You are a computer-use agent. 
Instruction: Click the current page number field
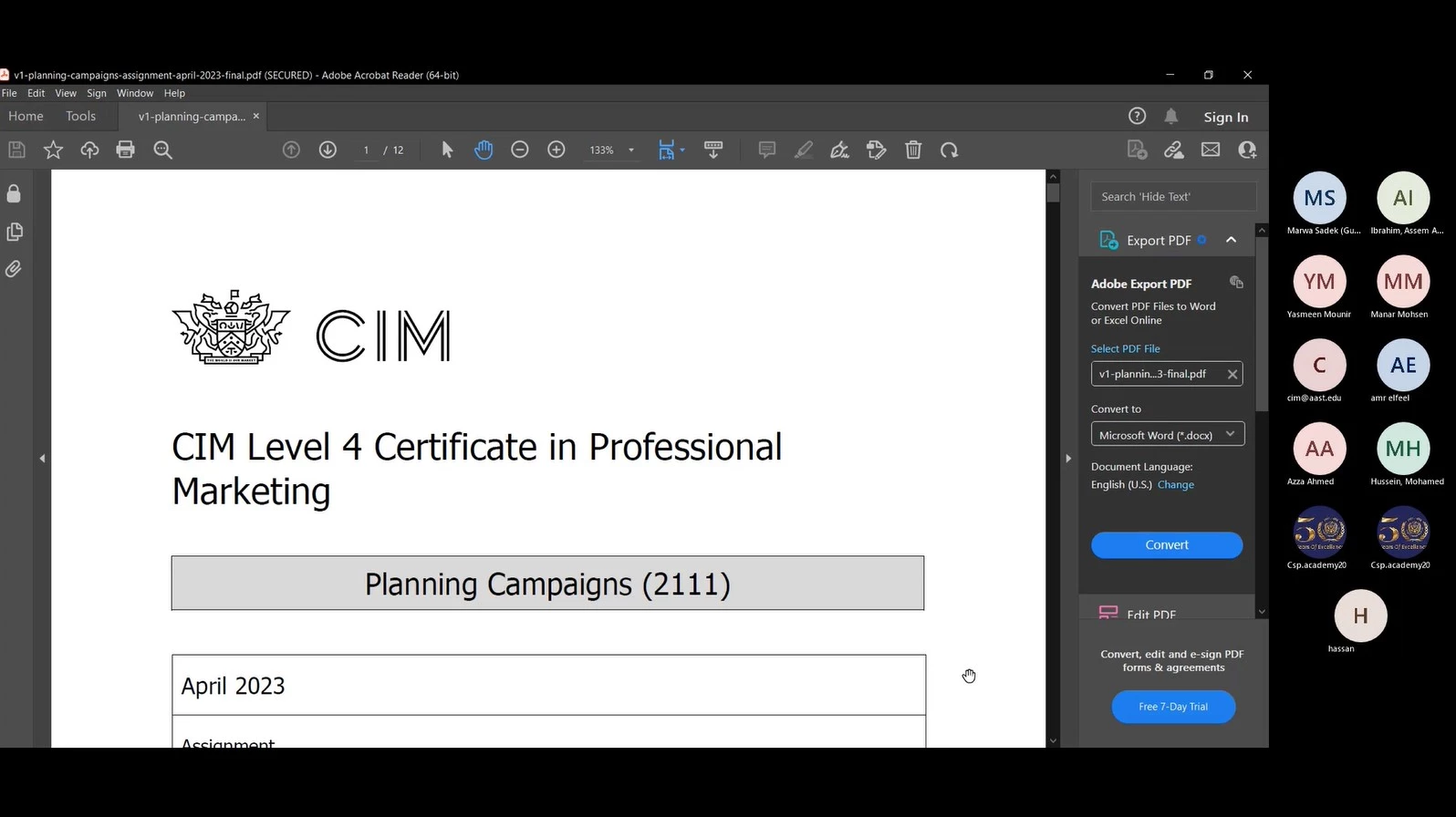tap(367, 150)
